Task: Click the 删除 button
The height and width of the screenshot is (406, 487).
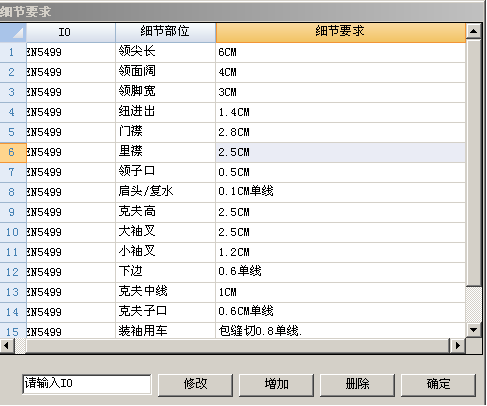Action: coord(357,385)
